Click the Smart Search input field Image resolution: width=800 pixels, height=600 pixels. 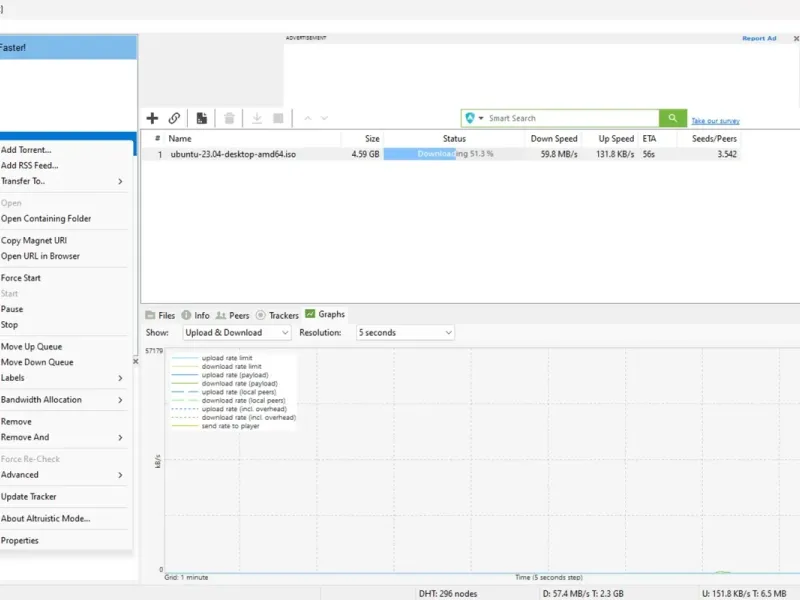[571, 118]
